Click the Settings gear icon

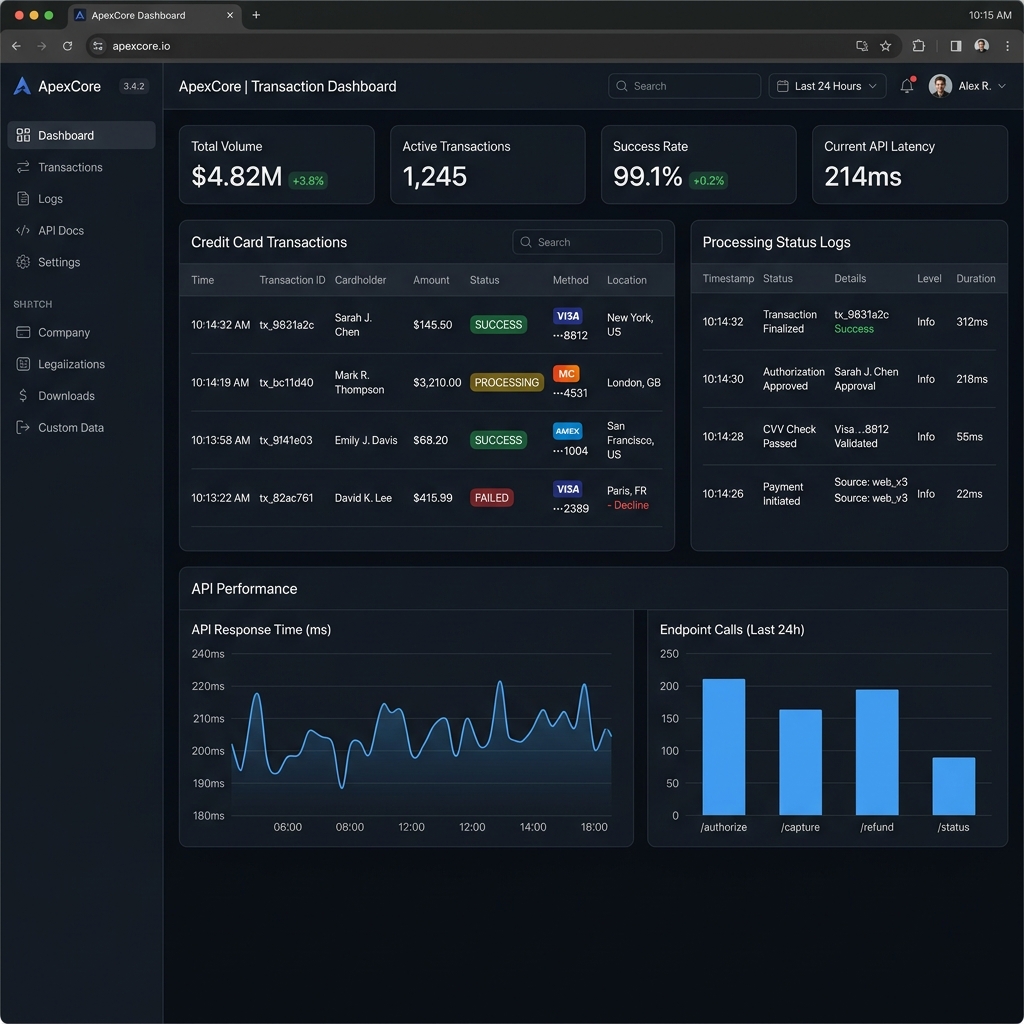tap(24, 262)
